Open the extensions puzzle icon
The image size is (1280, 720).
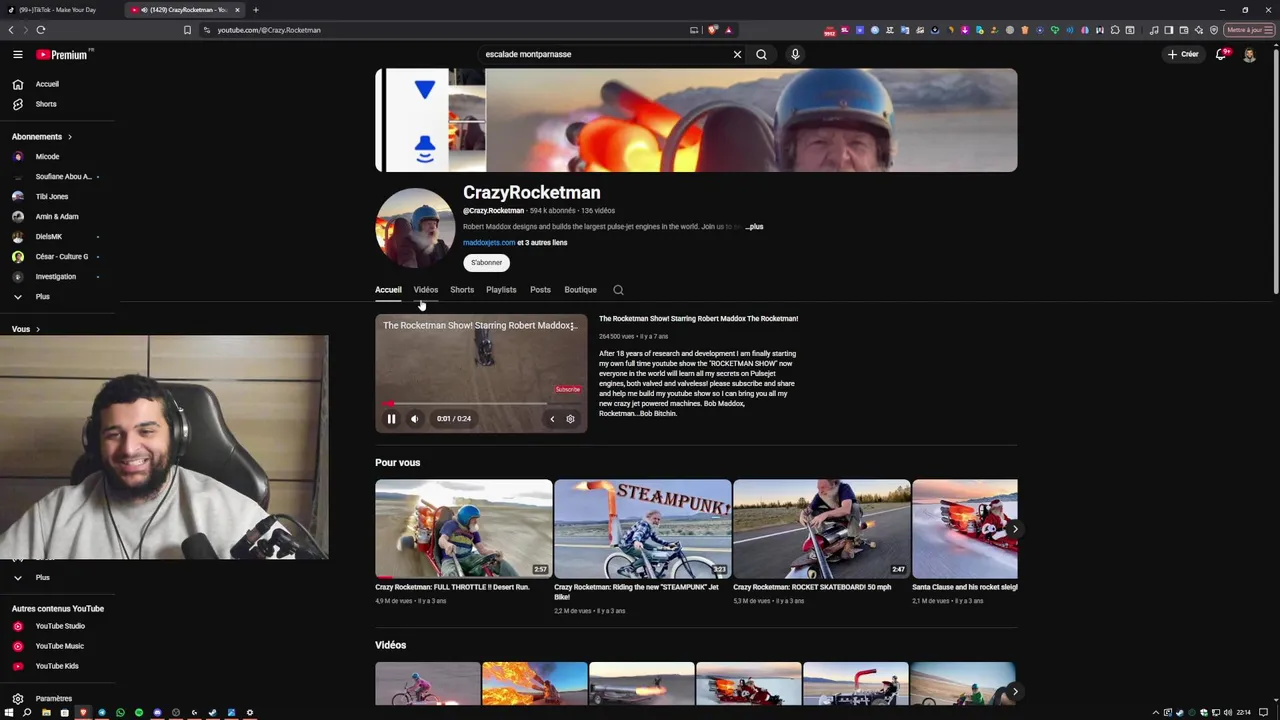pyautogui.click(x=1115, y=30)
